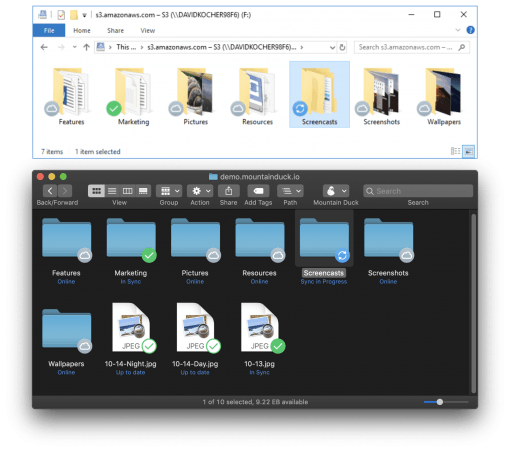Switch Finder to list view

pos(112,191)
